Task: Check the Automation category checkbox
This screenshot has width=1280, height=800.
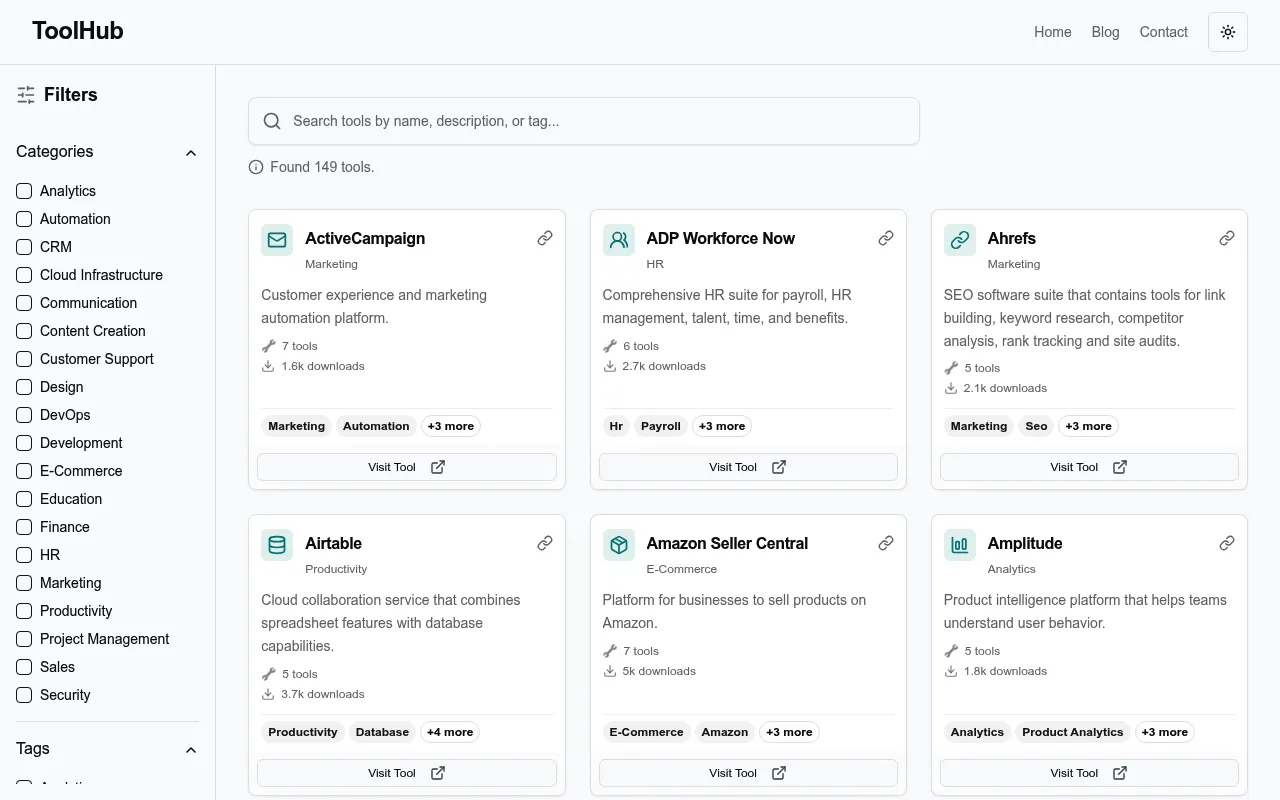Action: pos(24,219)
